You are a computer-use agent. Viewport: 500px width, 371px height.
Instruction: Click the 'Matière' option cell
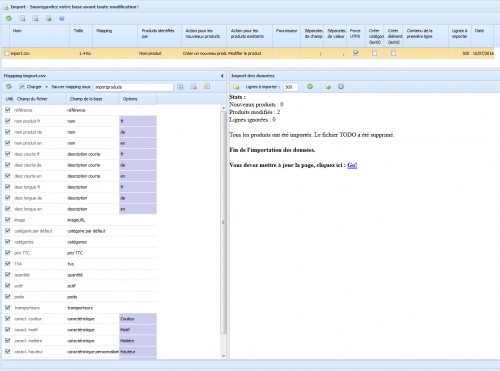[138, 341]
